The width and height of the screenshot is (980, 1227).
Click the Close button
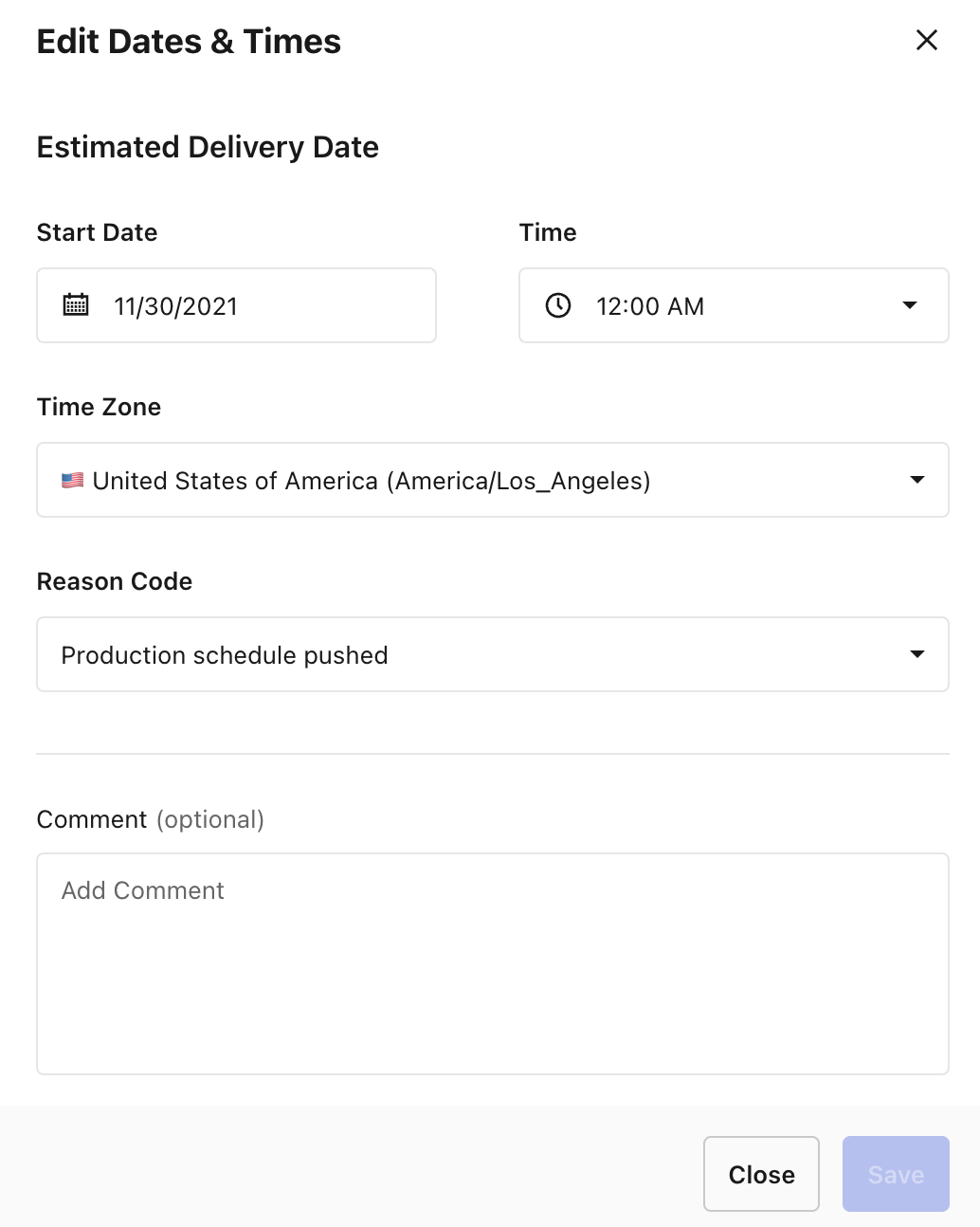pos(761,1174)
